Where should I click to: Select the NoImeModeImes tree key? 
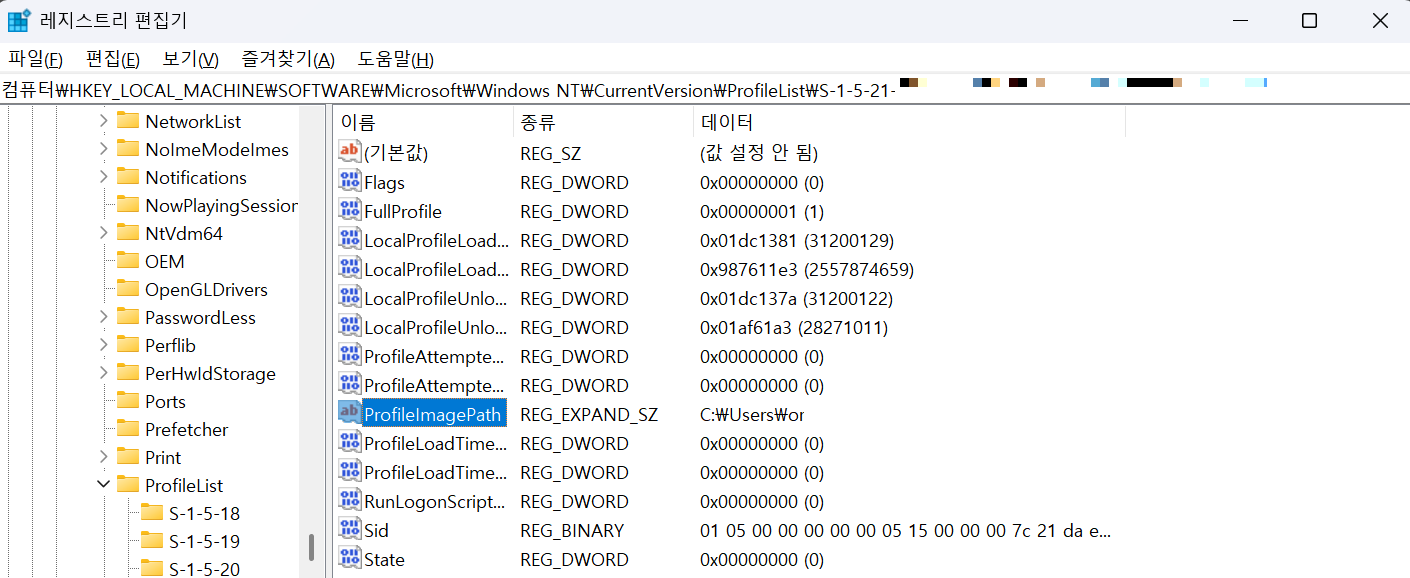pos(217,149)
